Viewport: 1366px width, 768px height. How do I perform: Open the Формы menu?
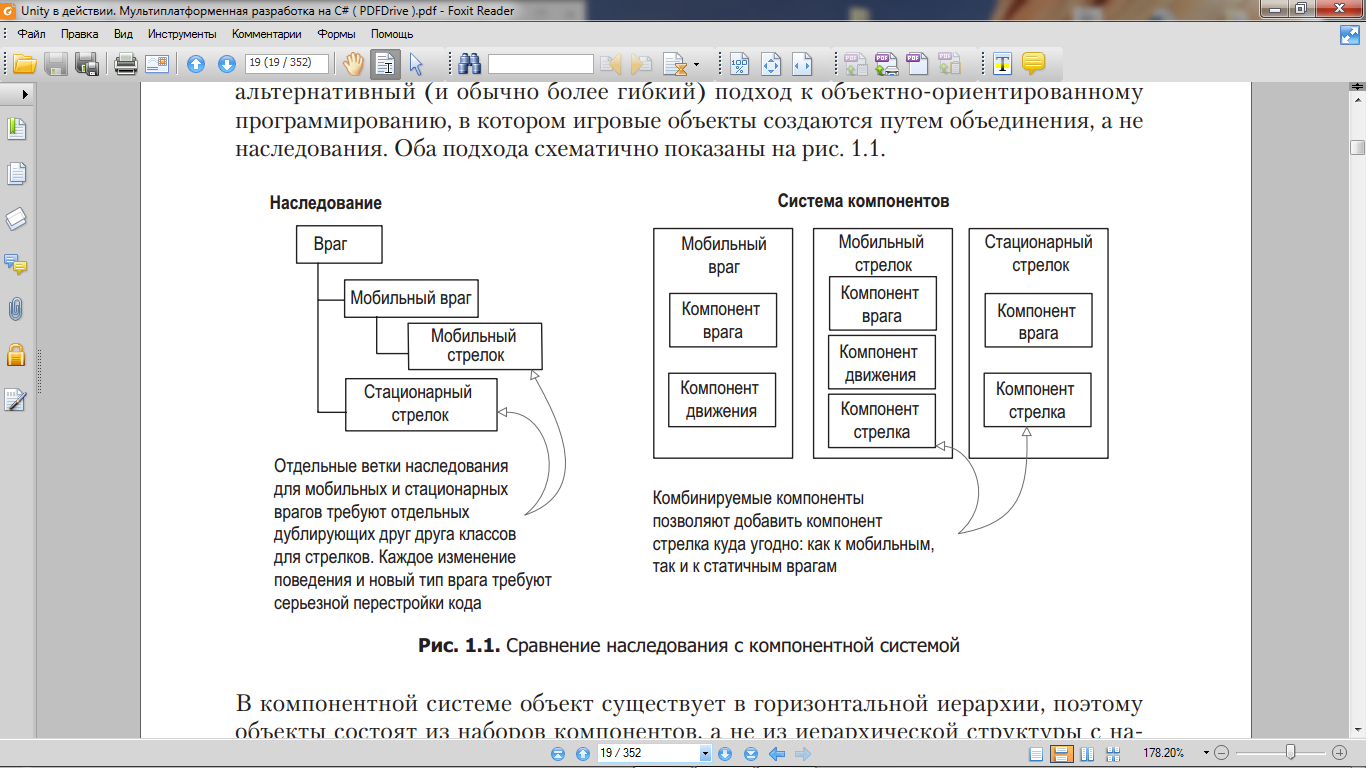coord(336,33)
